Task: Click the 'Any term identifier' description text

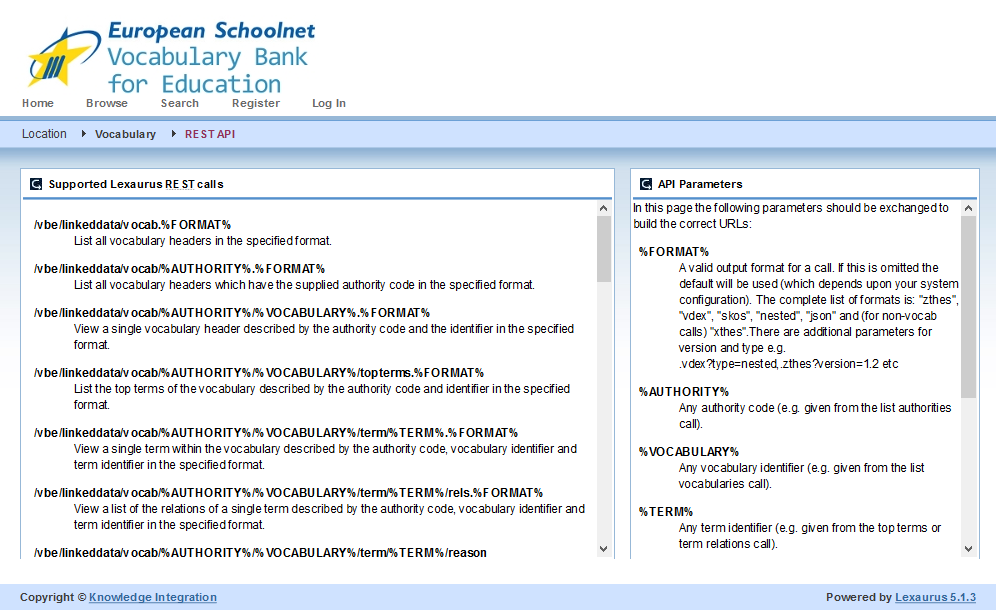Action: (810, 536)
